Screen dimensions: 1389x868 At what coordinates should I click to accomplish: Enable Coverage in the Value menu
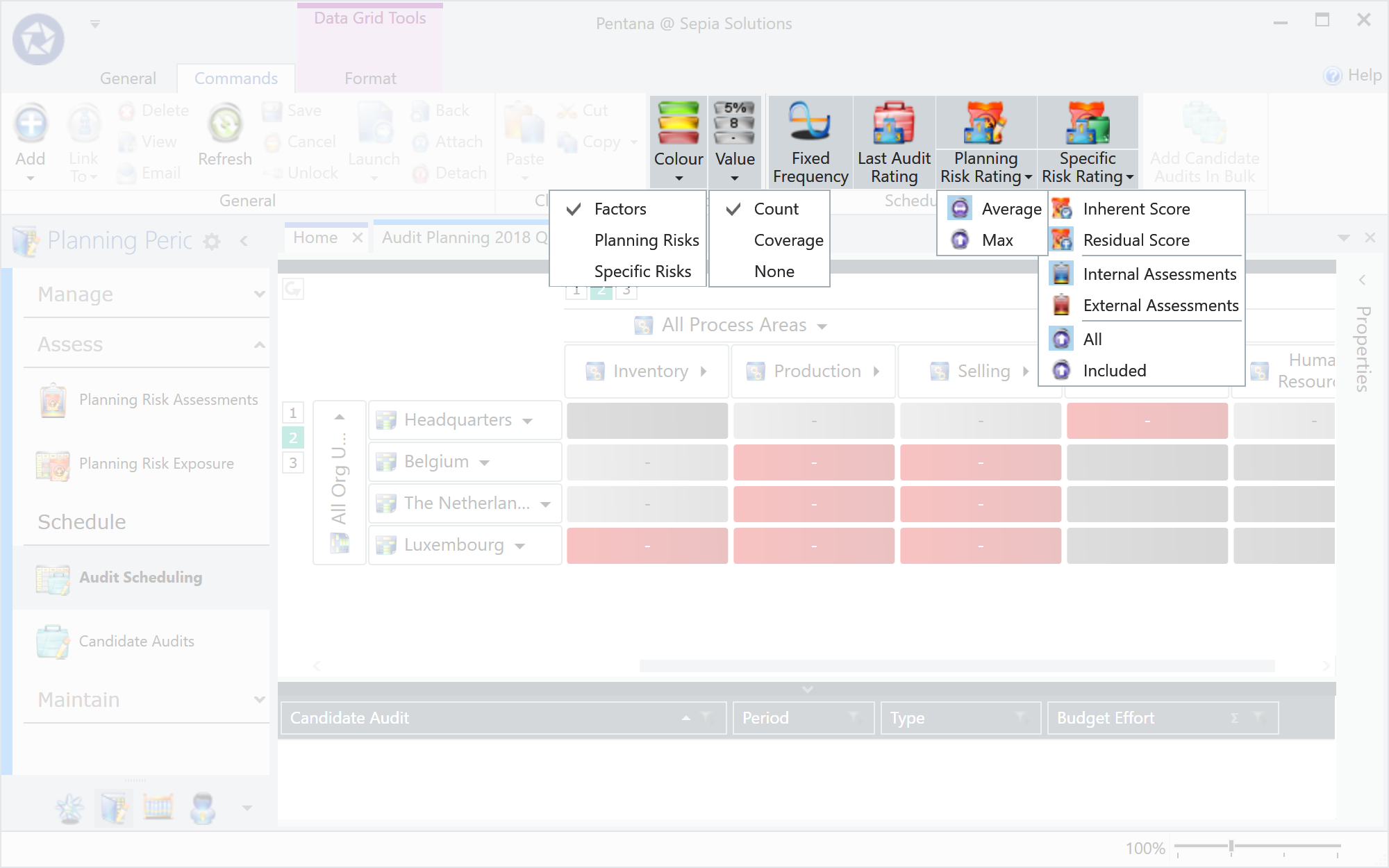coord(788,239)
